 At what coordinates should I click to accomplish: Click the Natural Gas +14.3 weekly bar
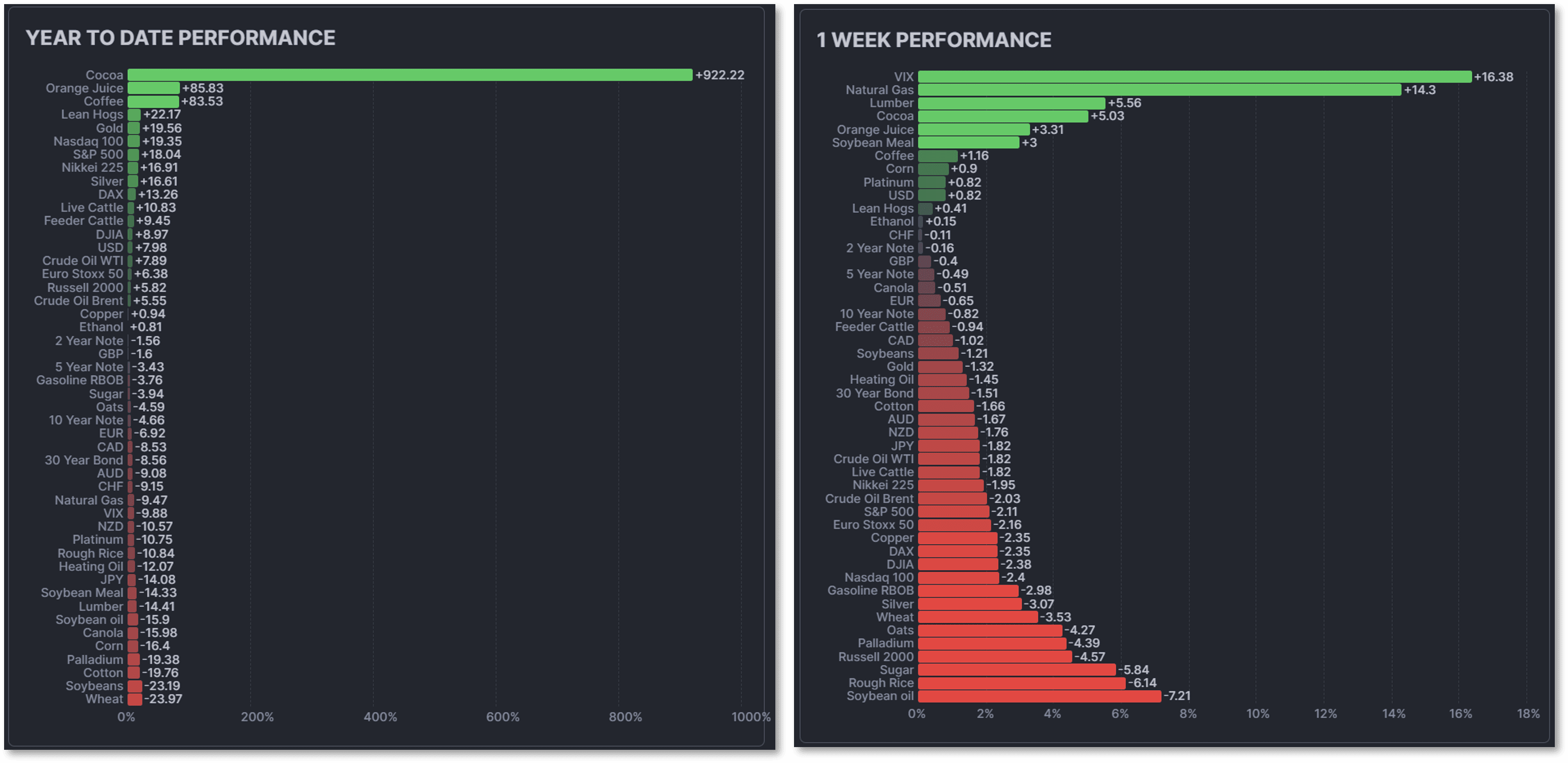click(x=1159, y=90)
